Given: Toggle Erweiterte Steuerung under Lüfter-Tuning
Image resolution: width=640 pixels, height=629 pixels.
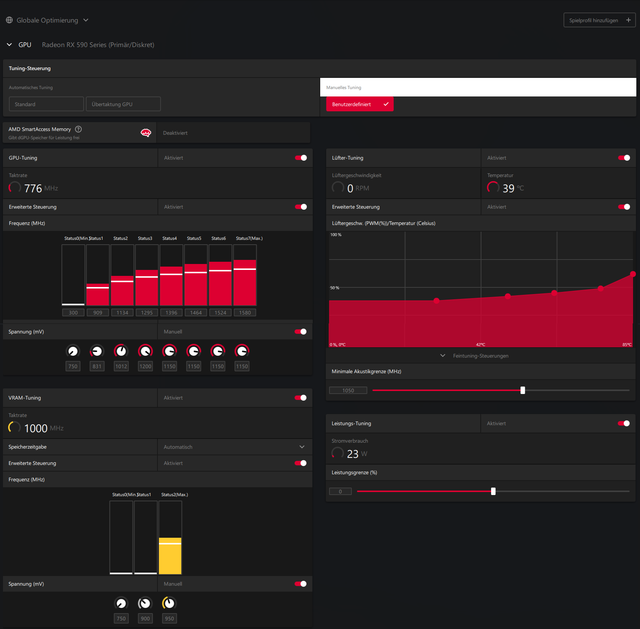Looking at the screenshot, I should click(x=624, y=207).
